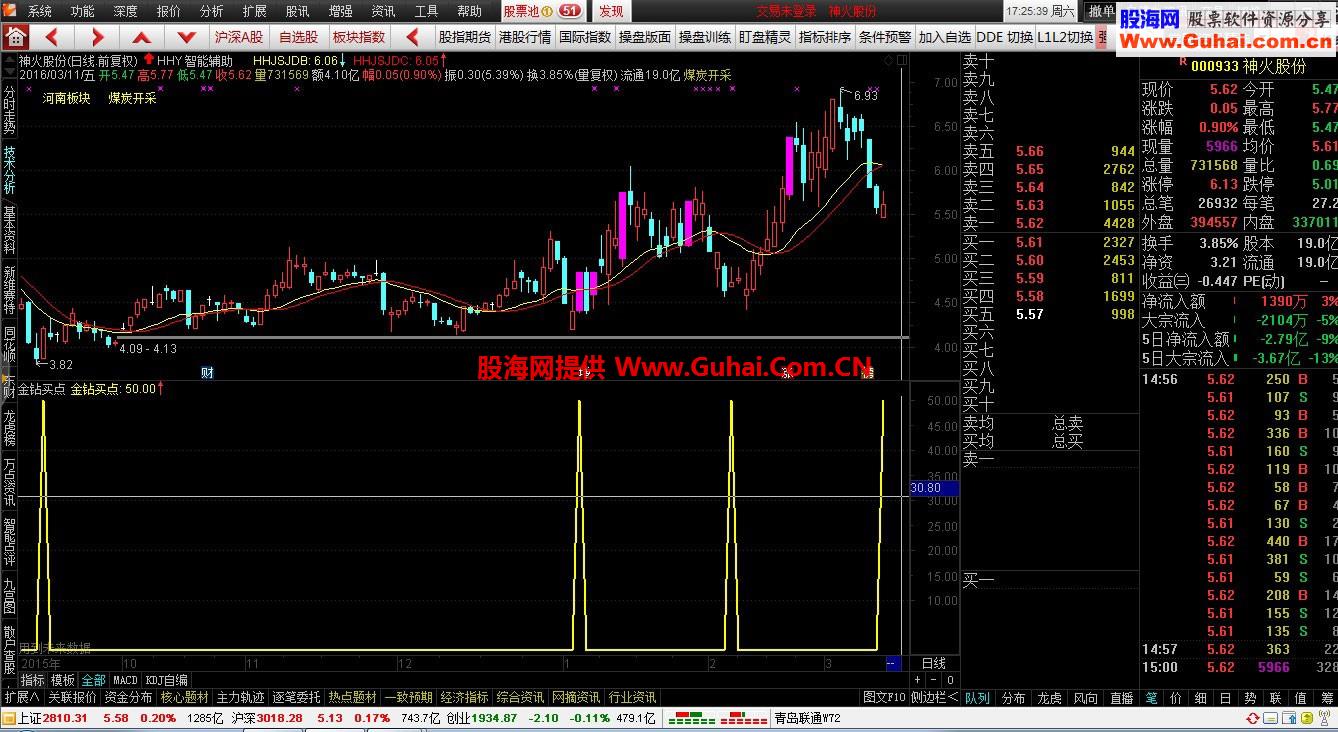Select the 笔 tab in the trades panel
This screenshot has height=732, width=1338.
click(x=1152, y=698)
